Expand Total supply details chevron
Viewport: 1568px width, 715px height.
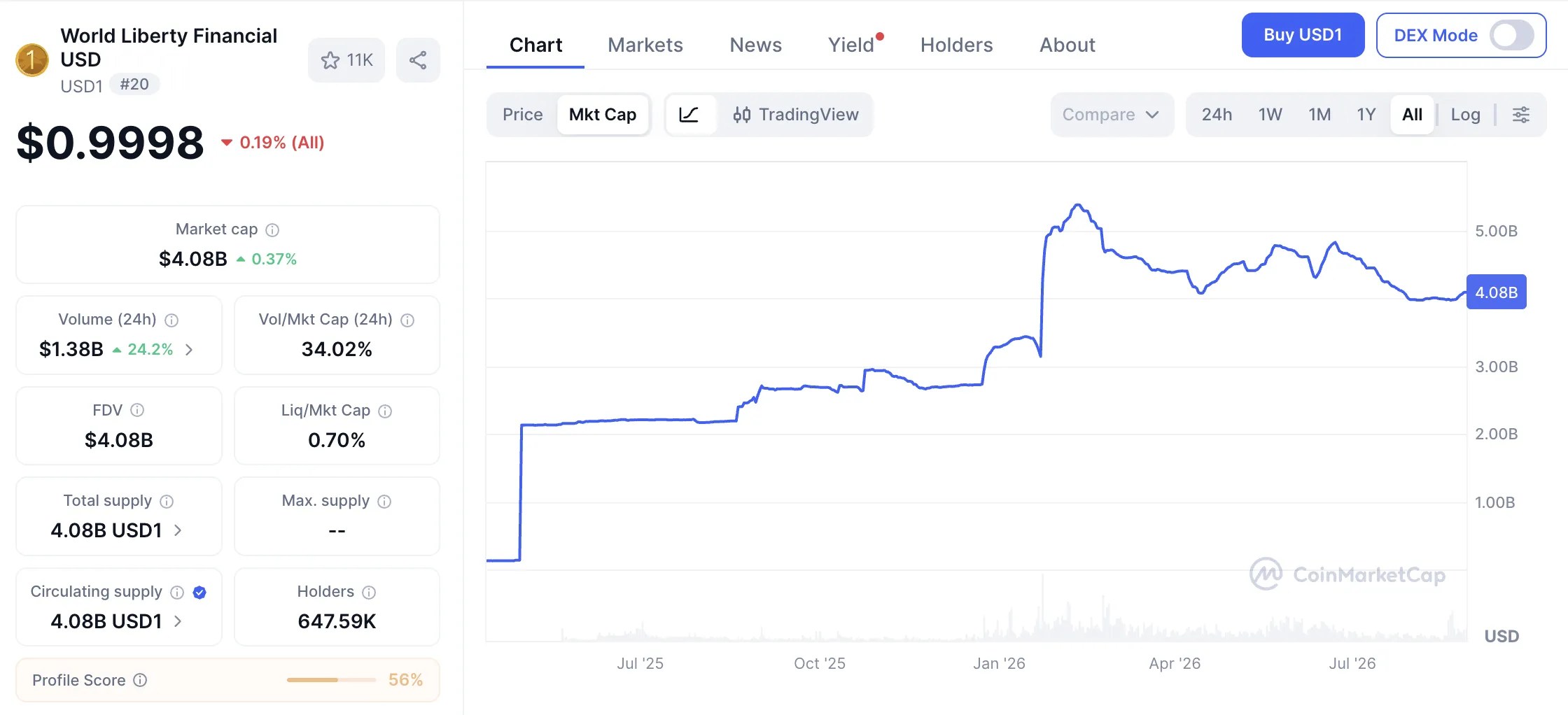(x=178, y=530)
